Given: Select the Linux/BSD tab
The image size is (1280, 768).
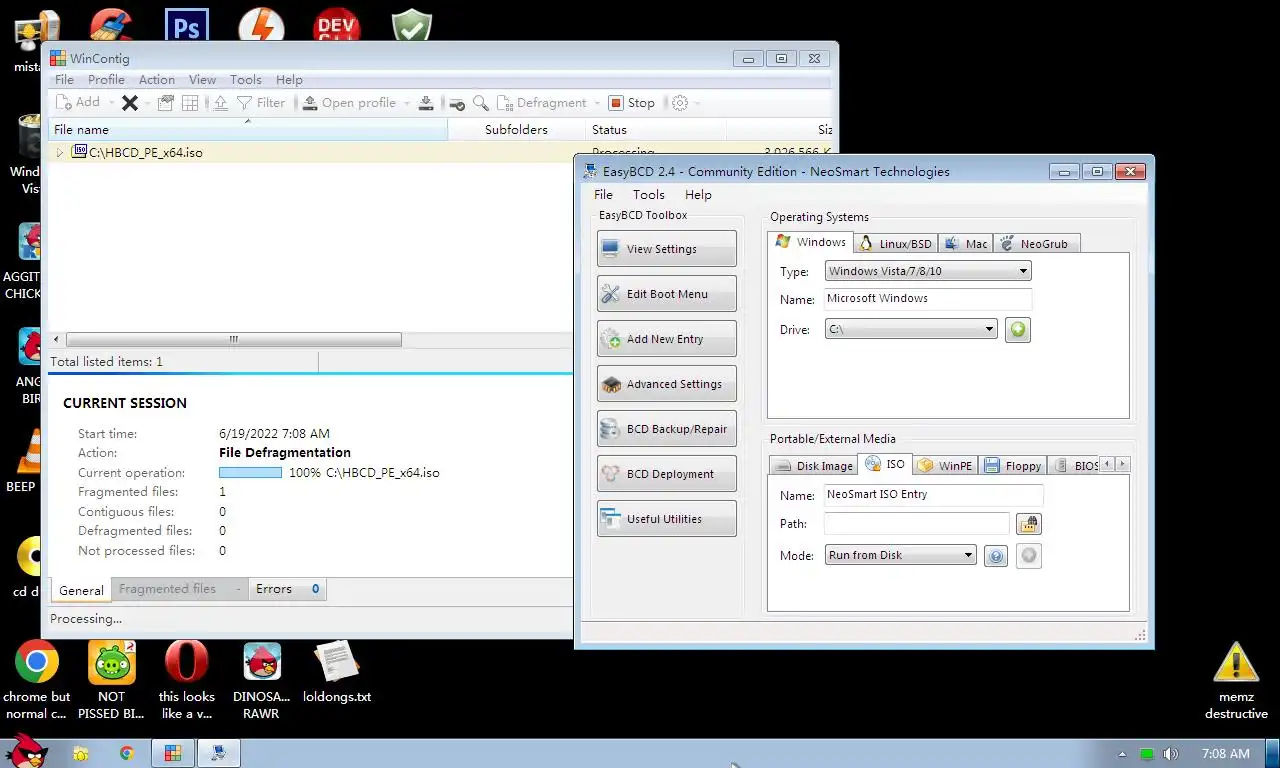Looking at the screenshot, I should click(896, 244).
